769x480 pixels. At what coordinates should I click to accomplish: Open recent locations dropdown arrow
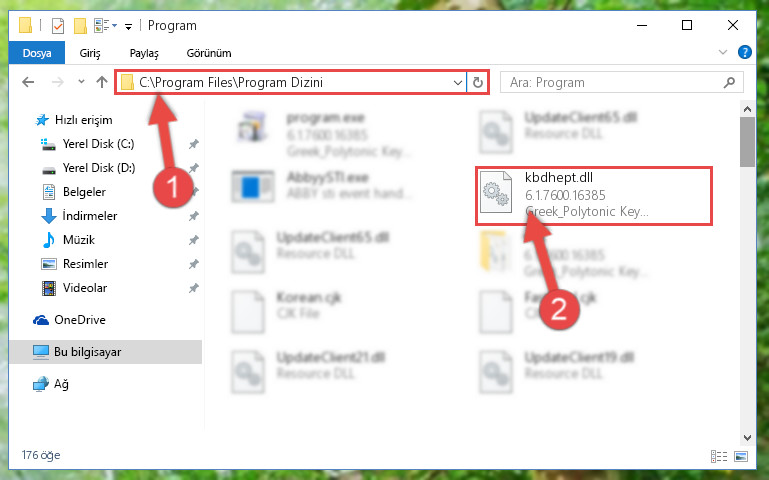click(81, 82)
